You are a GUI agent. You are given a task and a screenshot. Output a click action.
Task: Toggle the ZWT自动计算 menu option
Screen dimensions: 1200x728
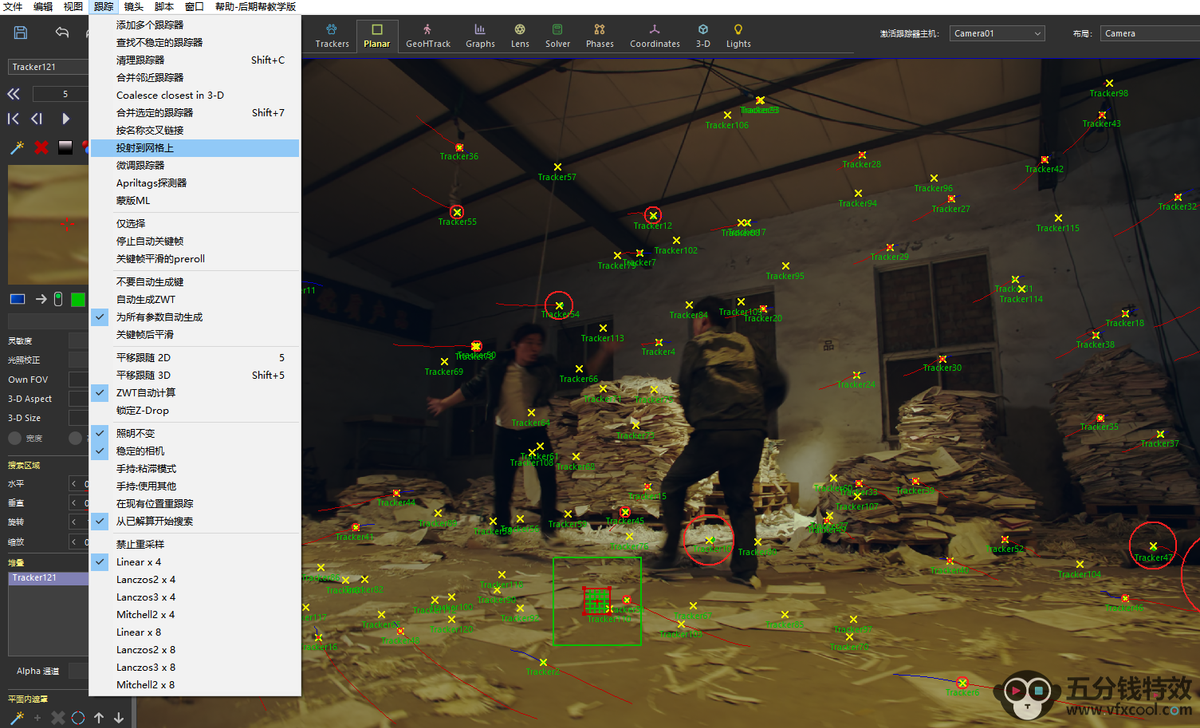tap(145, 393)
